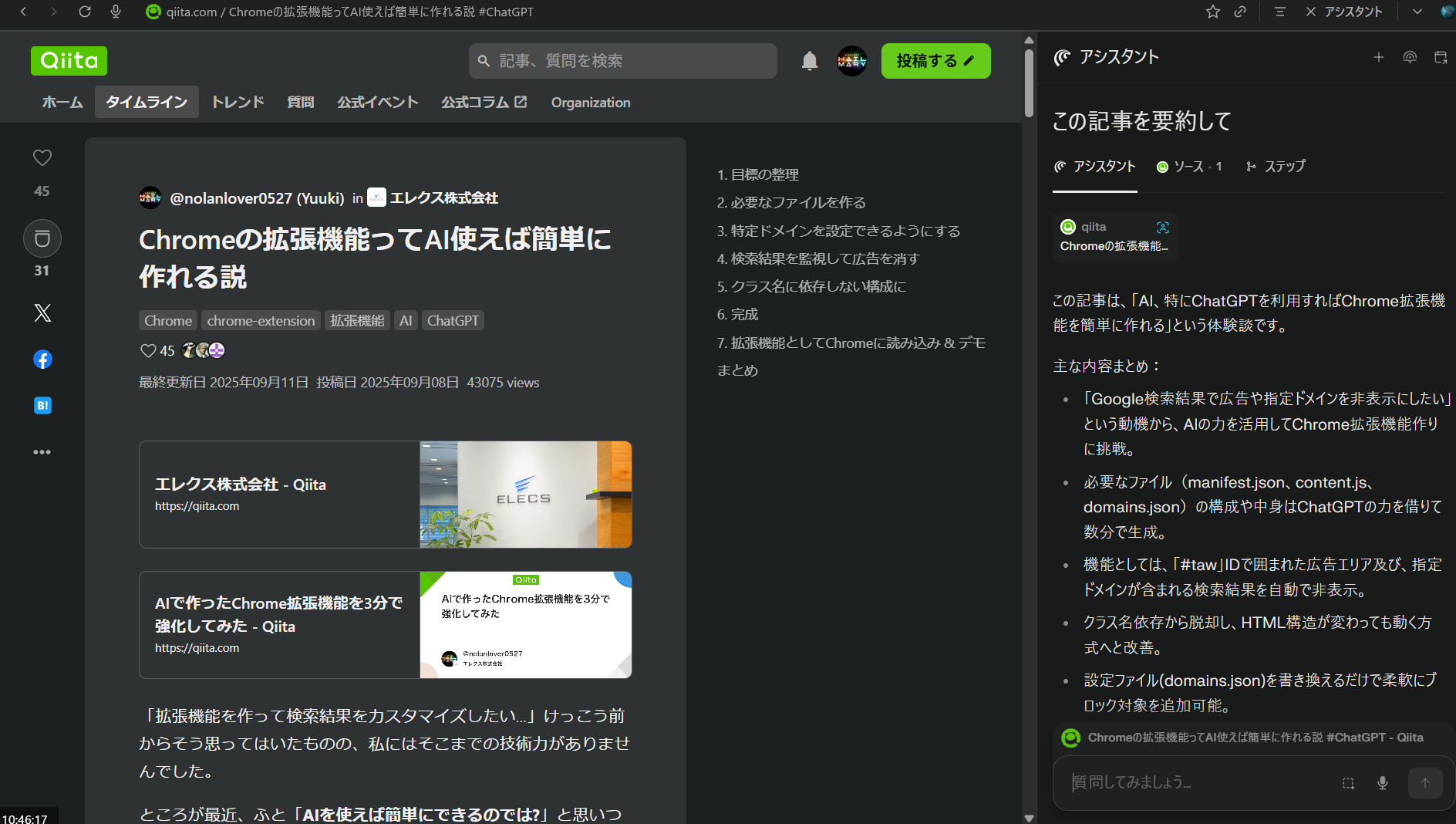
Task: Share the article to X
Action: tap(42, 312)
